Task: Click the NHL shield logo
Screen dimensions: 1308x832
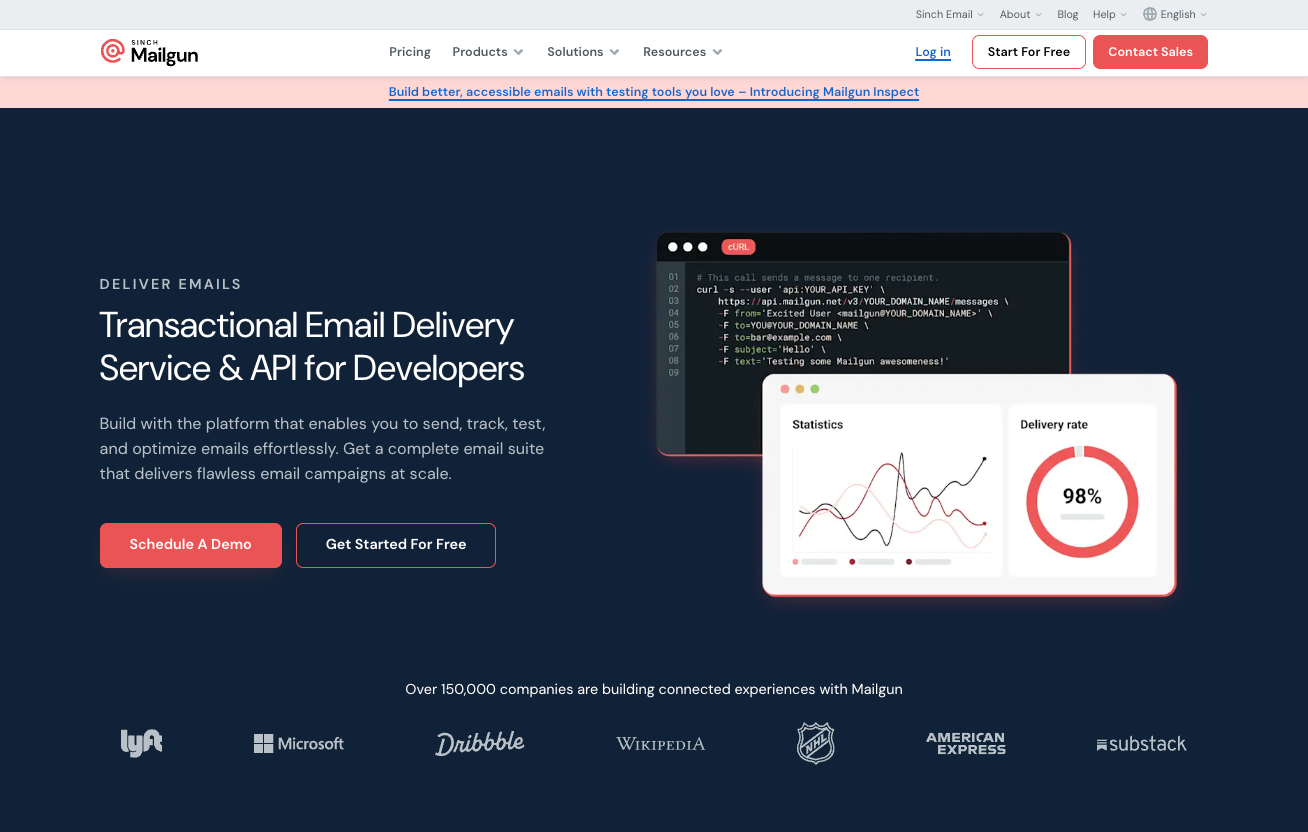Action: pyautogui.click(x=815, y=742)
